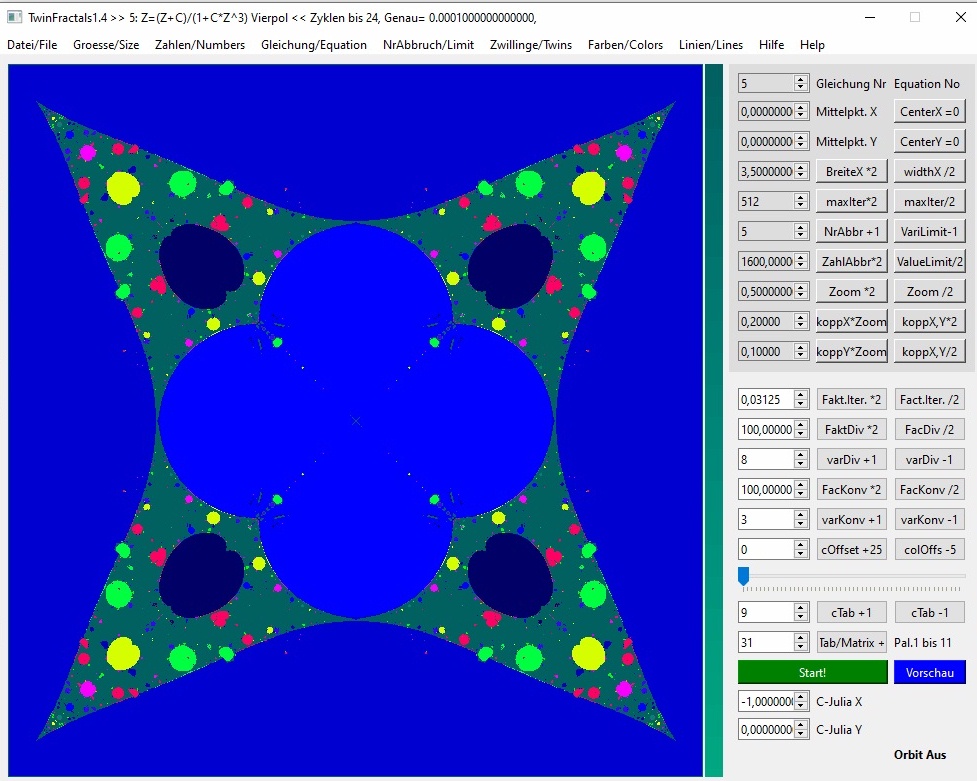Open the NrAbbruch/Limit menu
Screen dimensions: 977x781
point(429,45)
